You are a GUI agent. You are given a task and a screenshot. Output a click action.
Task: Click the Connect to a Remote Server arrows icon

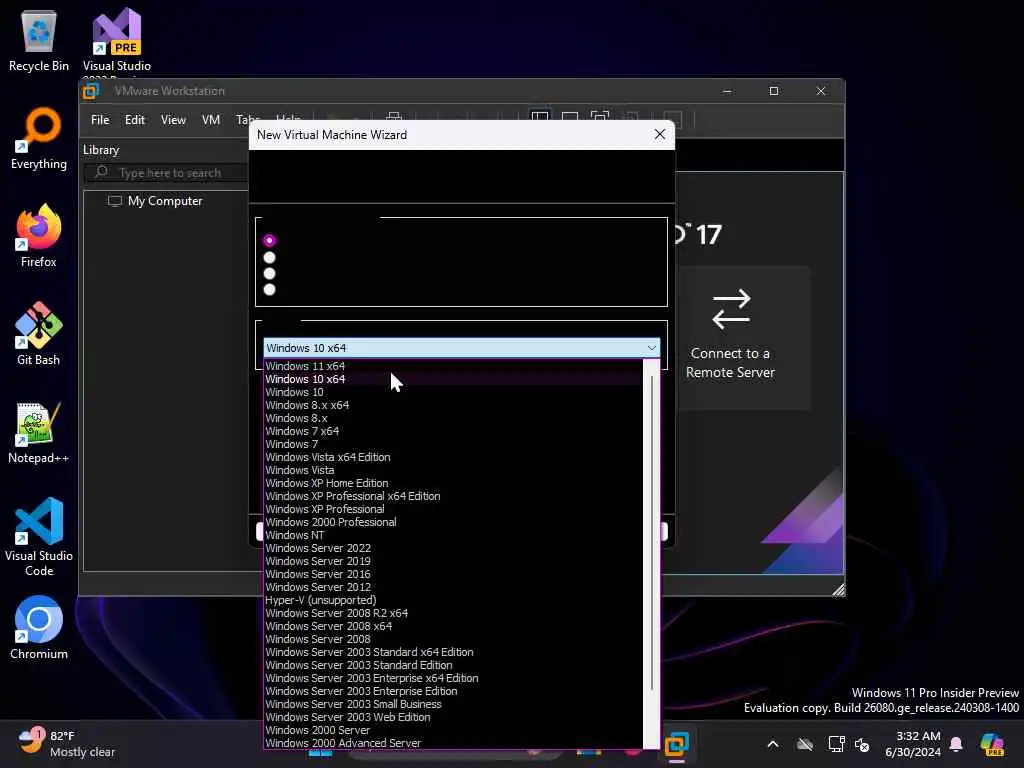coord(731,309)
